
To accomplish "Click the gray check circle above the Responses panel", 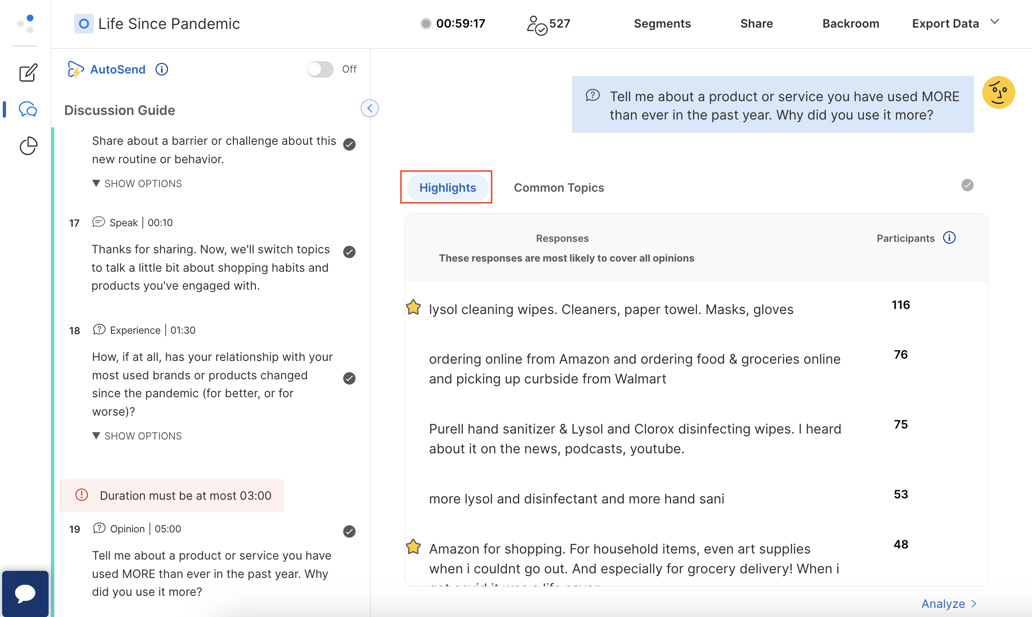I will point(967,184).
